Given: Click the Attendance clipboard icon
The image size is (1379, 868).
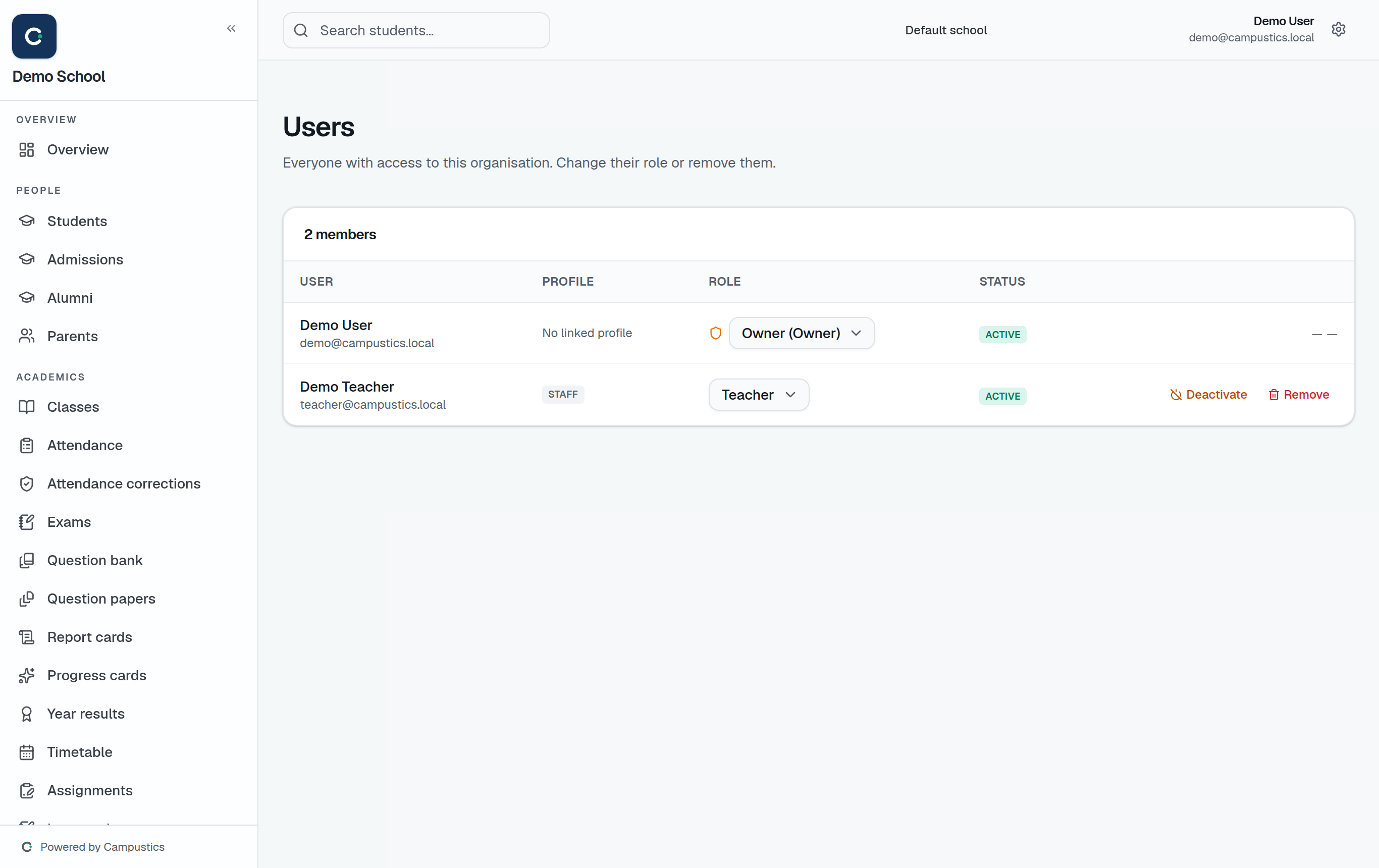Looking at the screenshot, I should click(27, 445).
